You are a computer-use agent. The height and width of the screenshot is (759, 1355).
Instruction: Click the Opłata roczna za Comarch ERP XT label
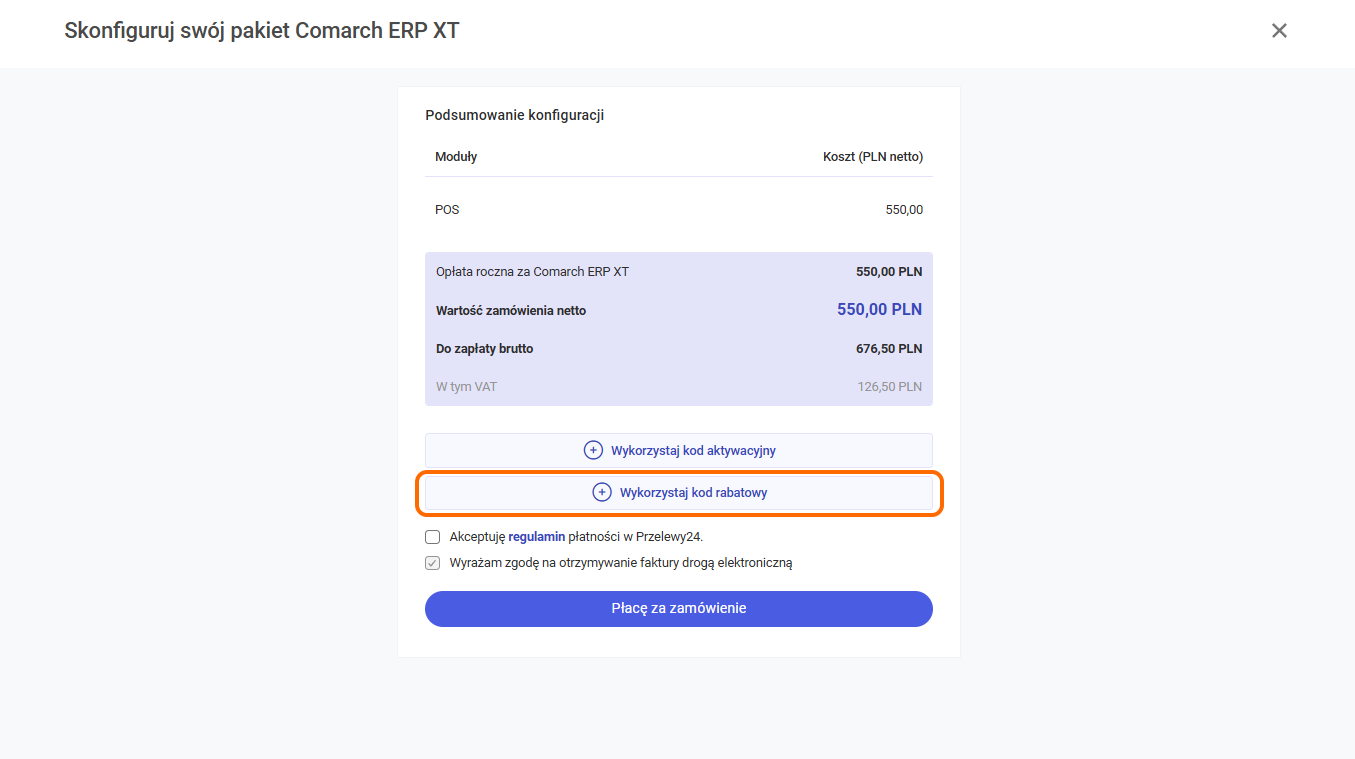pyautogui.click(x=532, y=272)
